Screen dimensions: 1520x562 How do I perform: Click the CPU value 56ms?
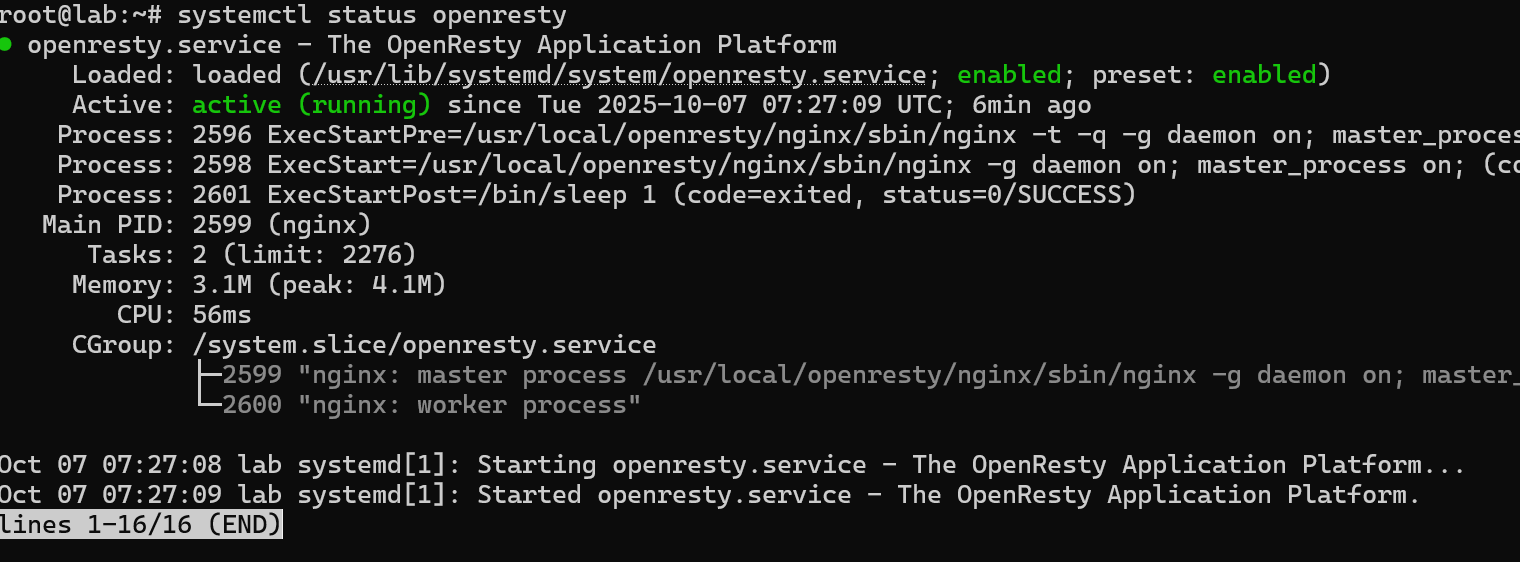[x=222, y=315]
